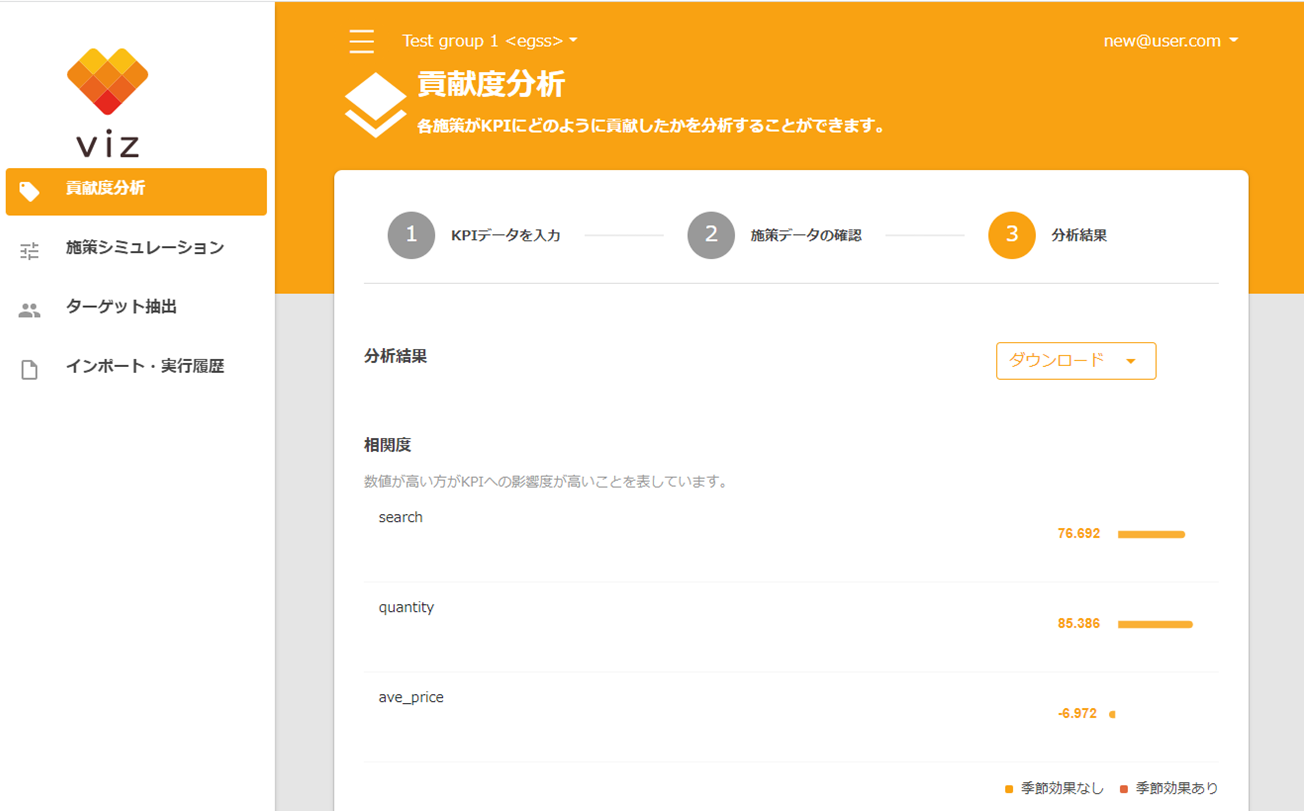Click the 貢献度分析 page title
Screen dimensions: 1304x811
point(491,84)
